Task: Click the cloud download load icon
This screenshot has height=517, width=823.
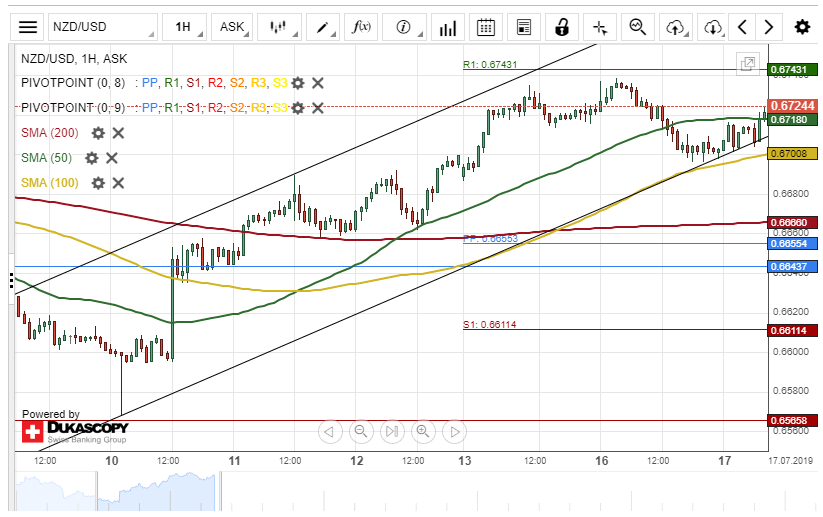Action: point(712,27)
